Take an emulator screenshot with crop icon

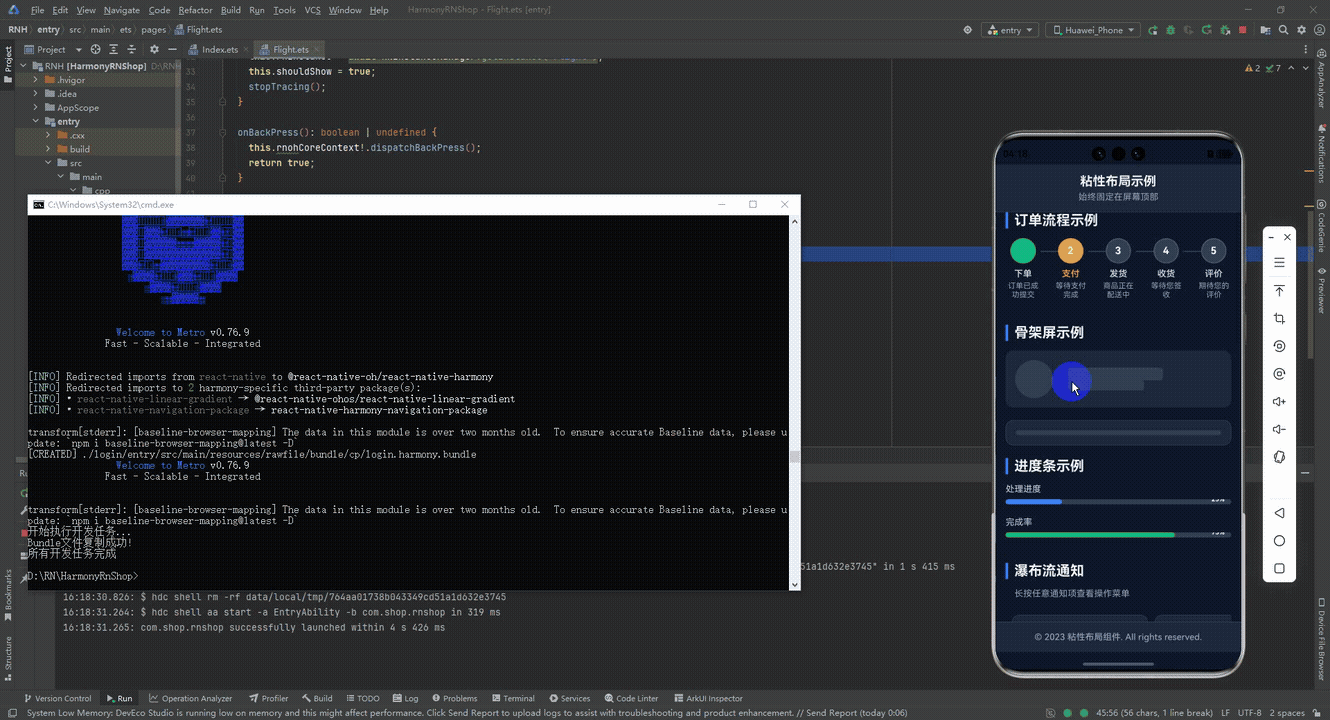point(1279,319)
